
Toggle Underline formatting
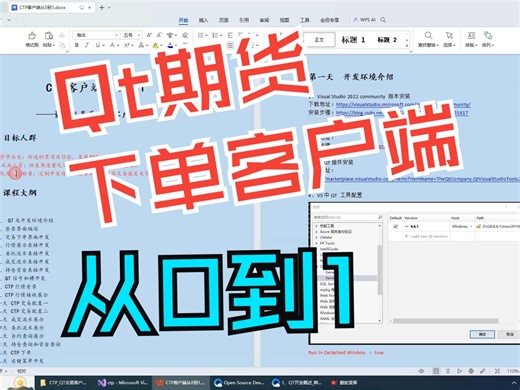98,45
